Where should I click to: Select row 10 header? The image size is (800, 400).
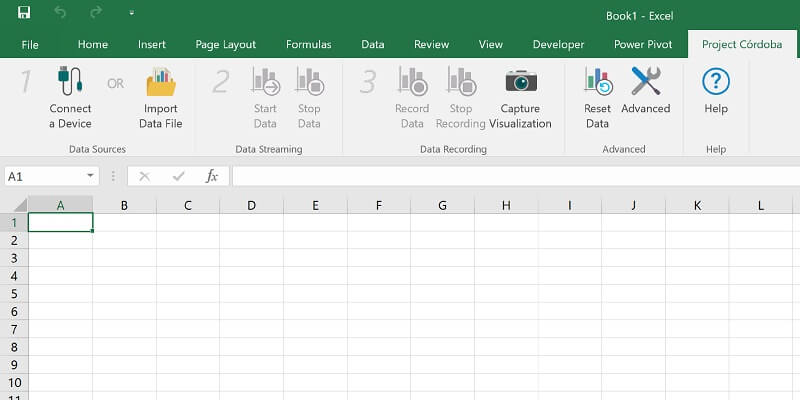(x=14, y=383)
